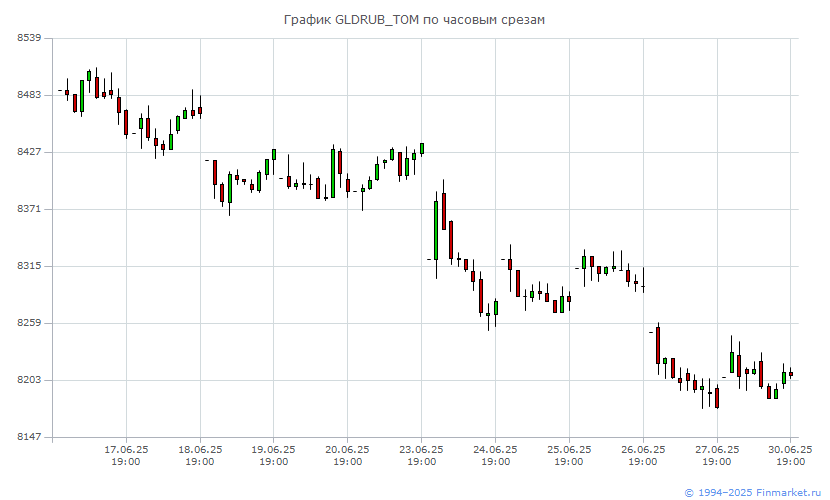
Task: Click the 17.06.25 19:00 date label
Action: [126, 456]
